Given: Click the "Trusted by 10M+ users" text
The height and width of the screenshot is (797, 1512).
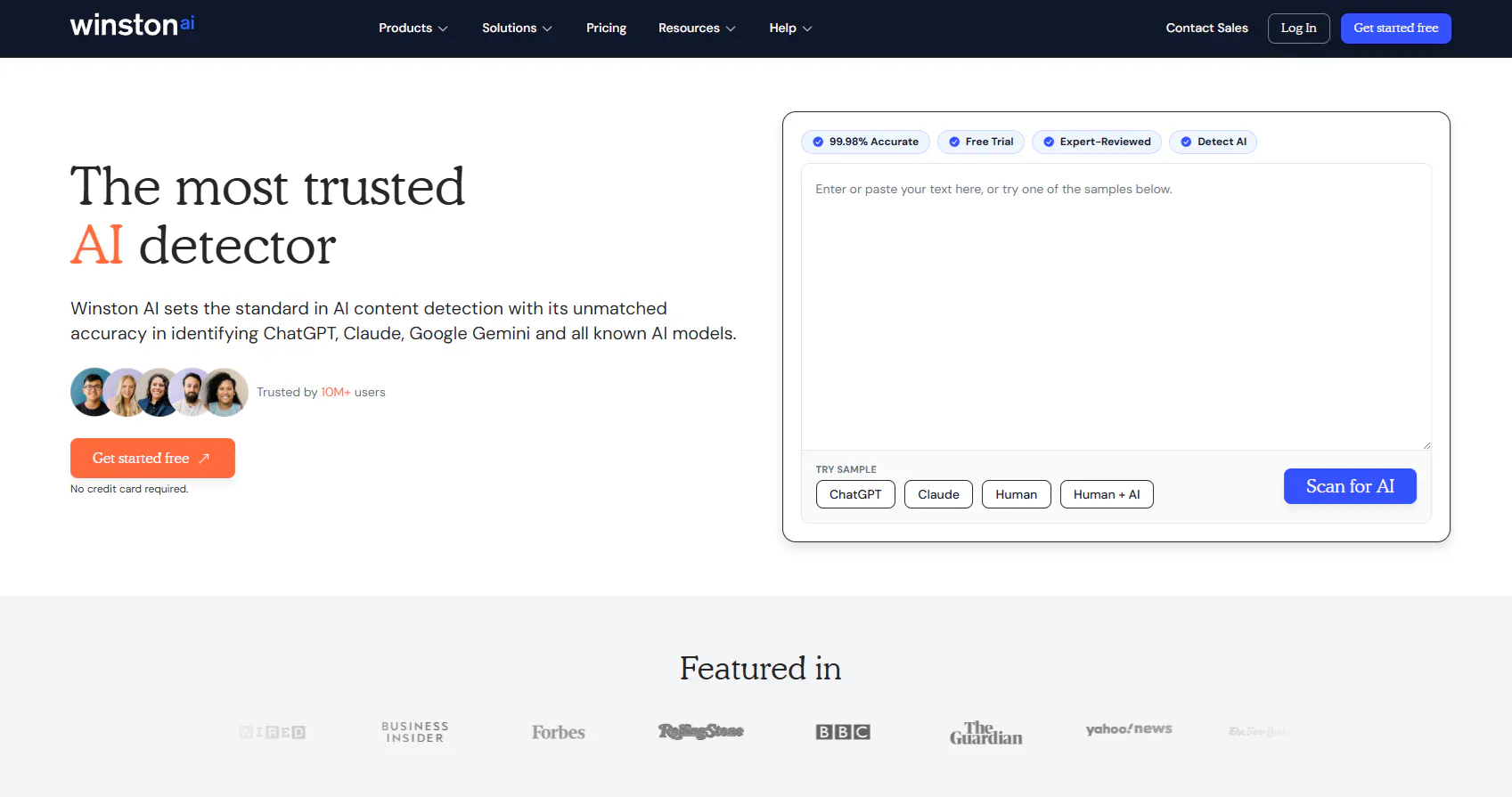Looking at the screenshot, I should pyautogui.click(x=321, y=392).
